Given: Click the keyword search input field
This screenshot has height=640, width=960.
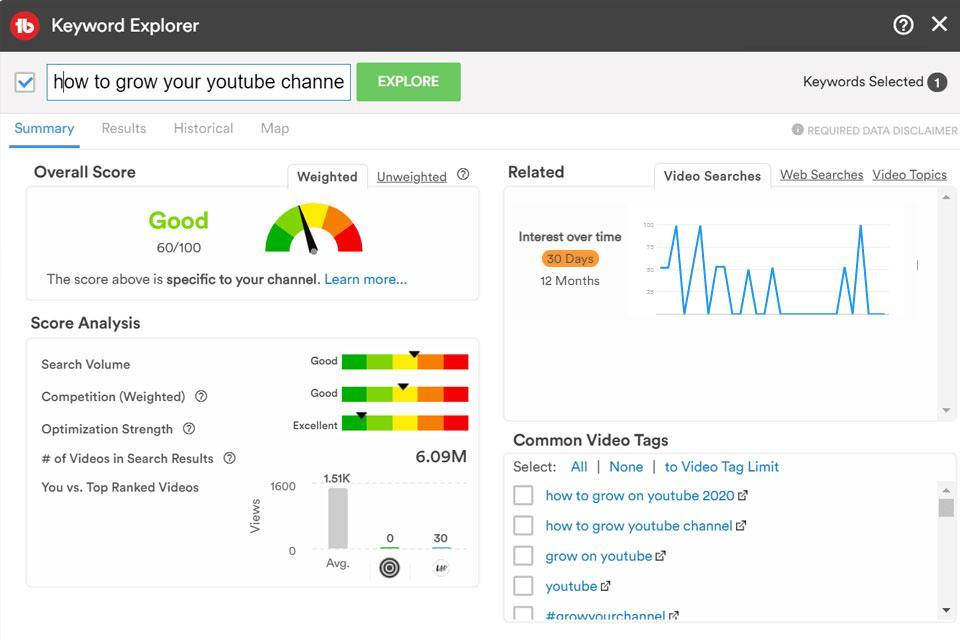Looking at the screenshot, I should (198, 82).
